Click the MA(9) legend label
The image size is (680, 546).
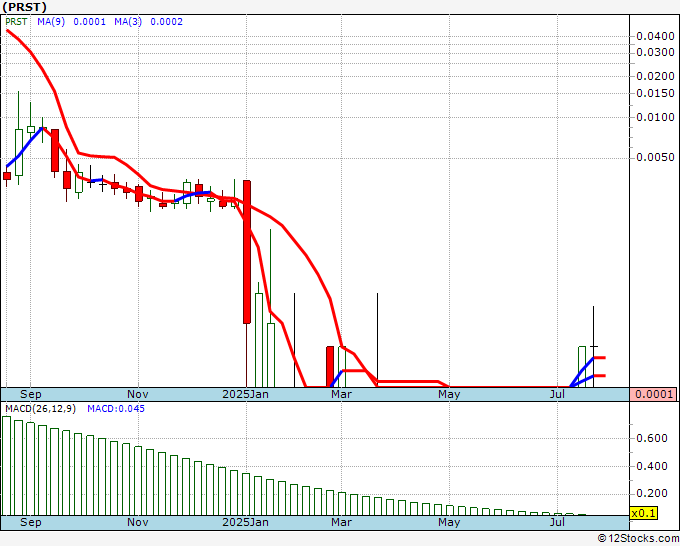coord(51,22)
